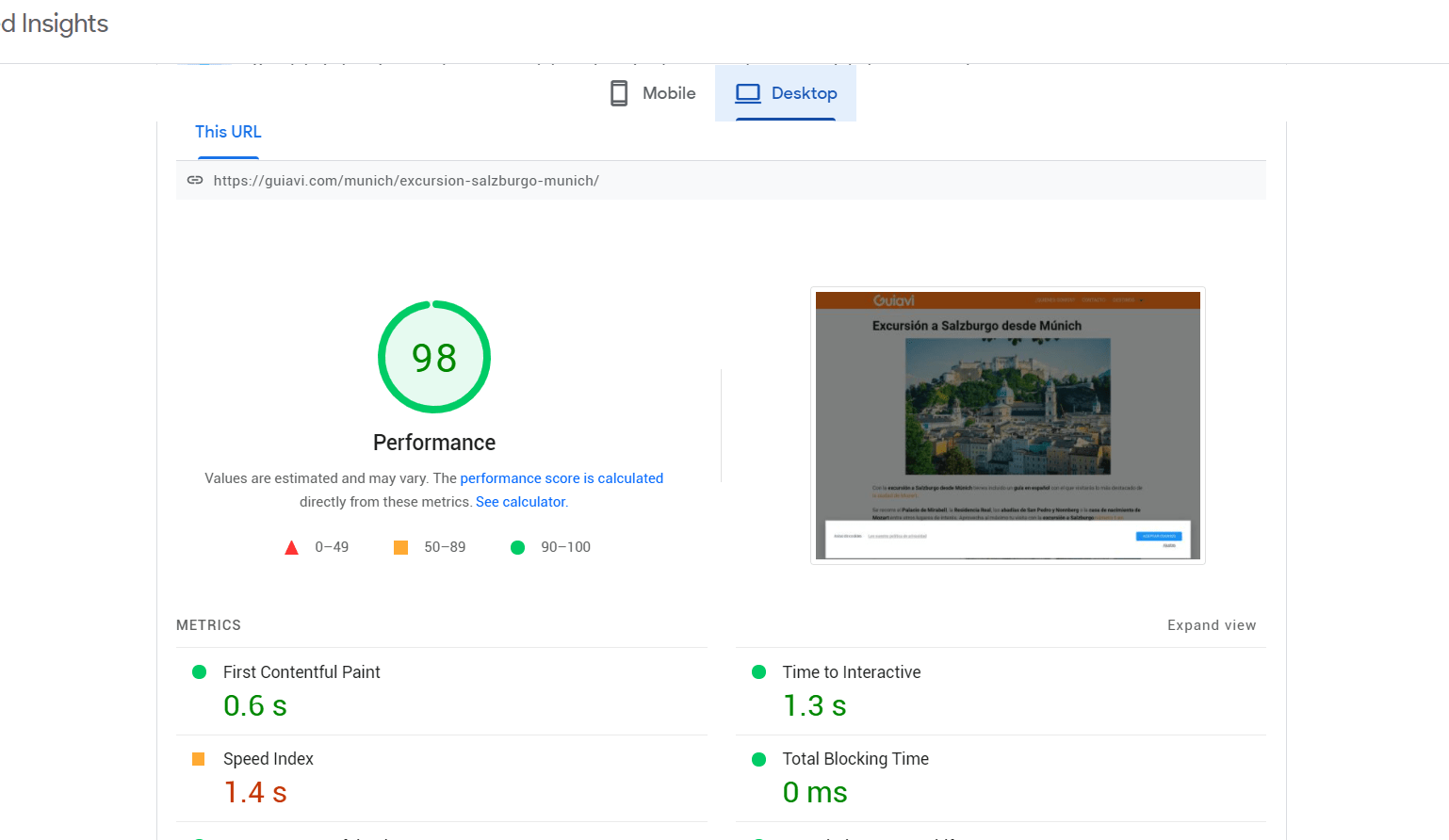The image size is (1449, 840).
Task: Click the 0.6 s value
Action: (255, 705)
